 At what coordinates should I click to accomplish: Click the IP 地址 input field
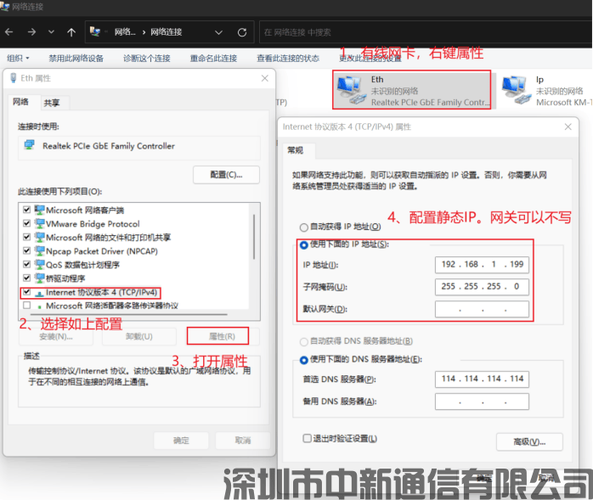click(x=482, y=264)
